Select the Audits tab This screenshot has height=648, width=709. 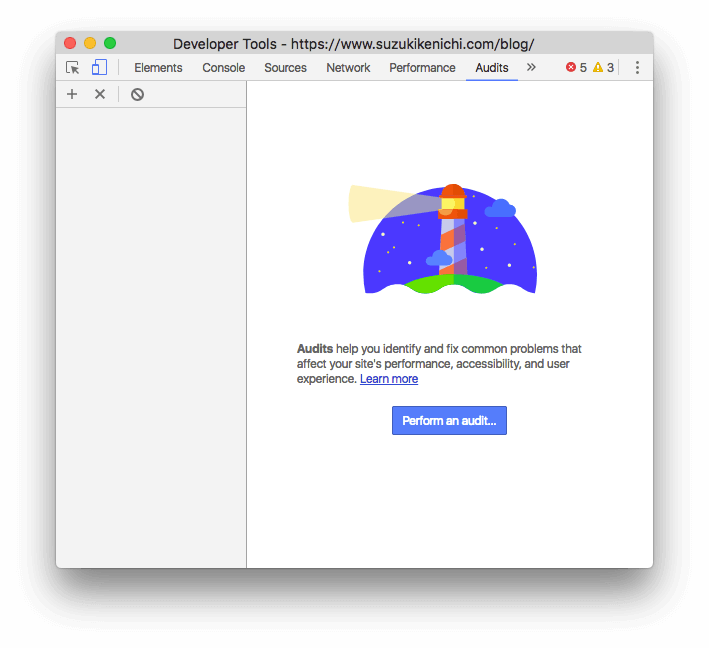coord(492,68)
